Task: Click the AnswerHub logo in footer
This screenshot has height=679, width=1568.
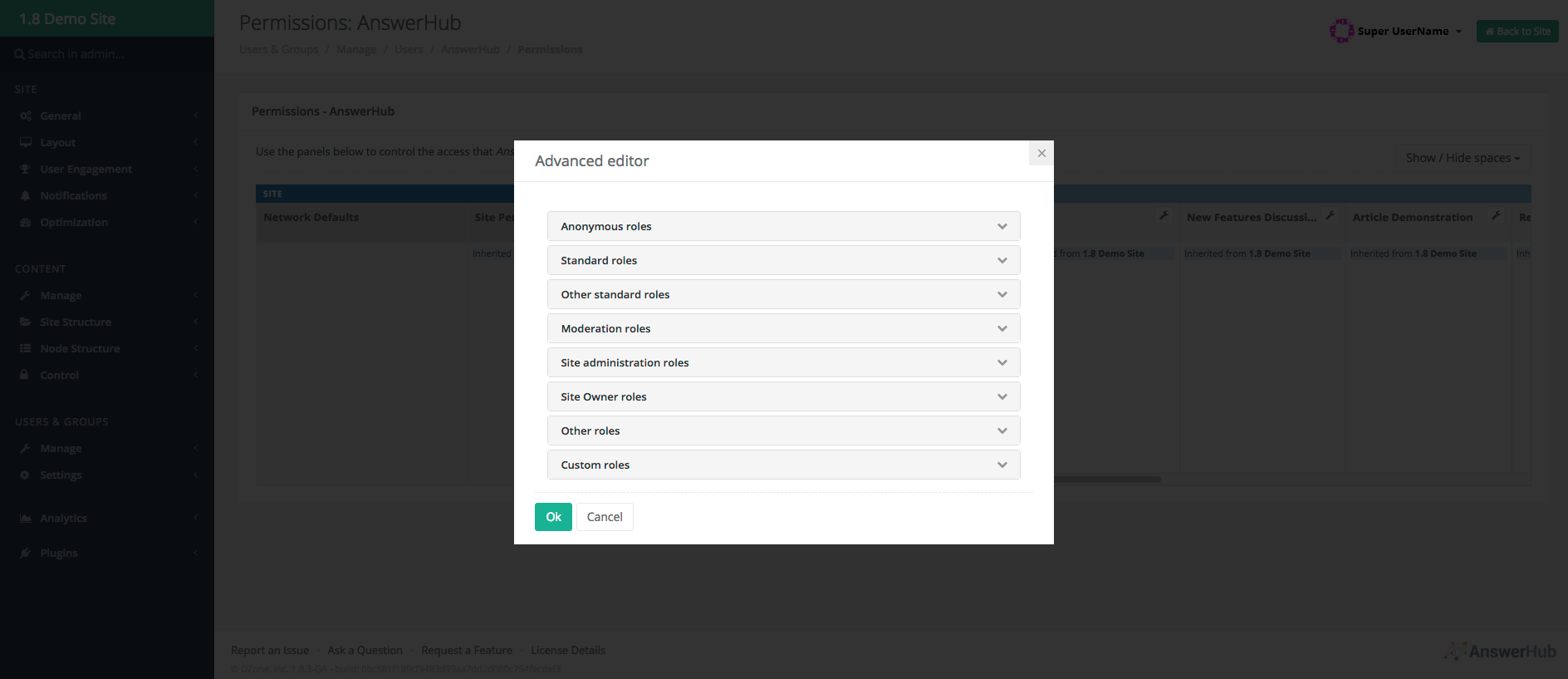Action: pos(1500,651)
